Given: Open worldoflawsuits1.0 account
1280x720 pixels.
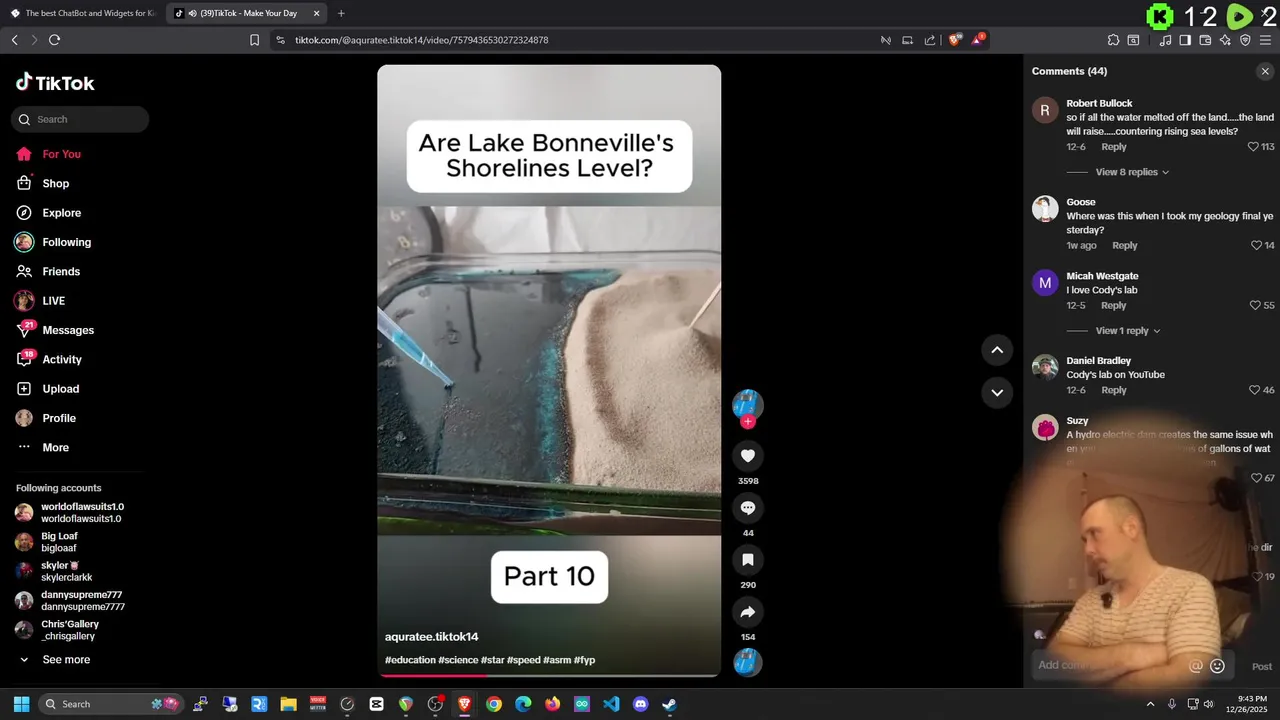Looking at the screenshot, I should point(70,513).
